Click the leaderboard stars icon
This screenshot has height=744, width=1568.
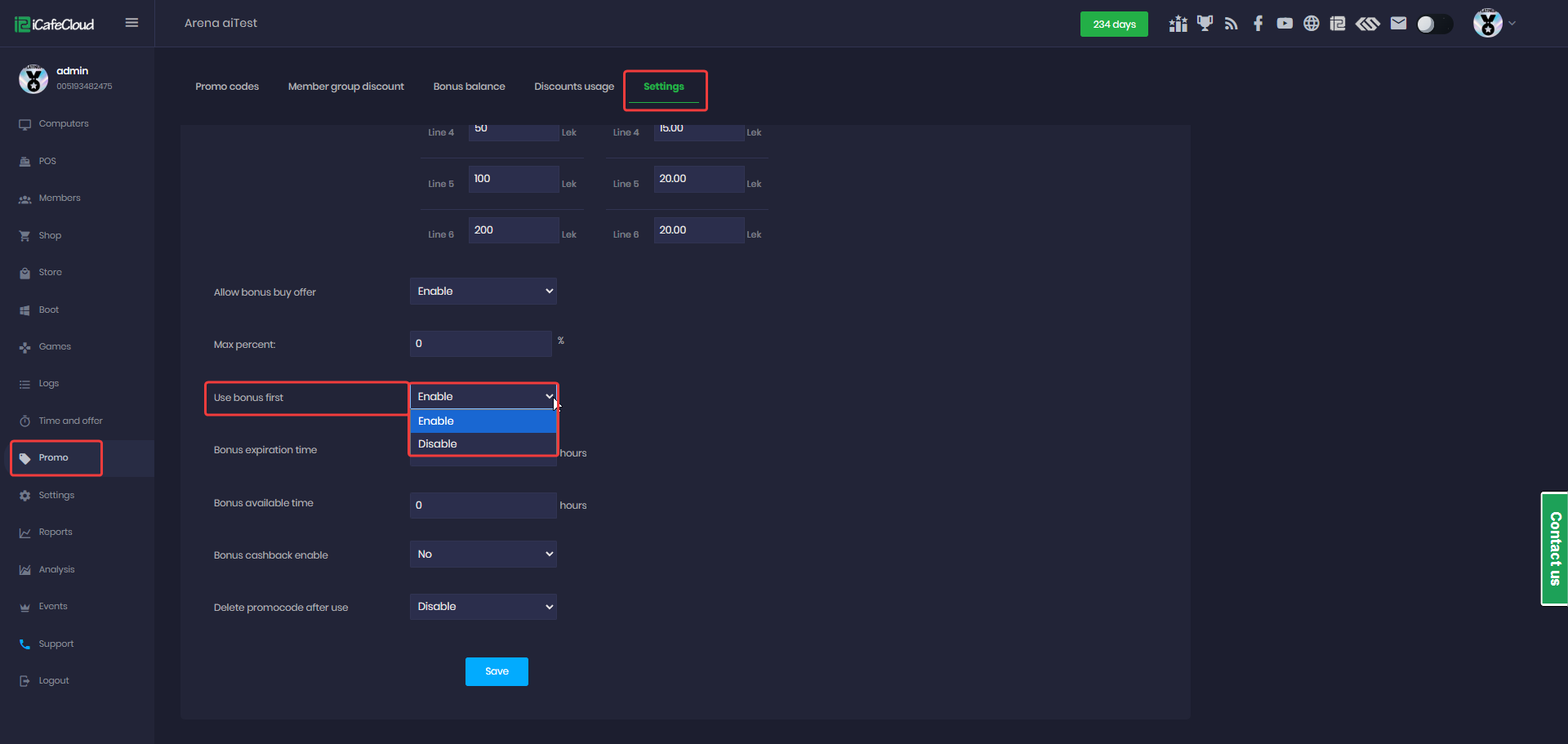coord(1178,24)
